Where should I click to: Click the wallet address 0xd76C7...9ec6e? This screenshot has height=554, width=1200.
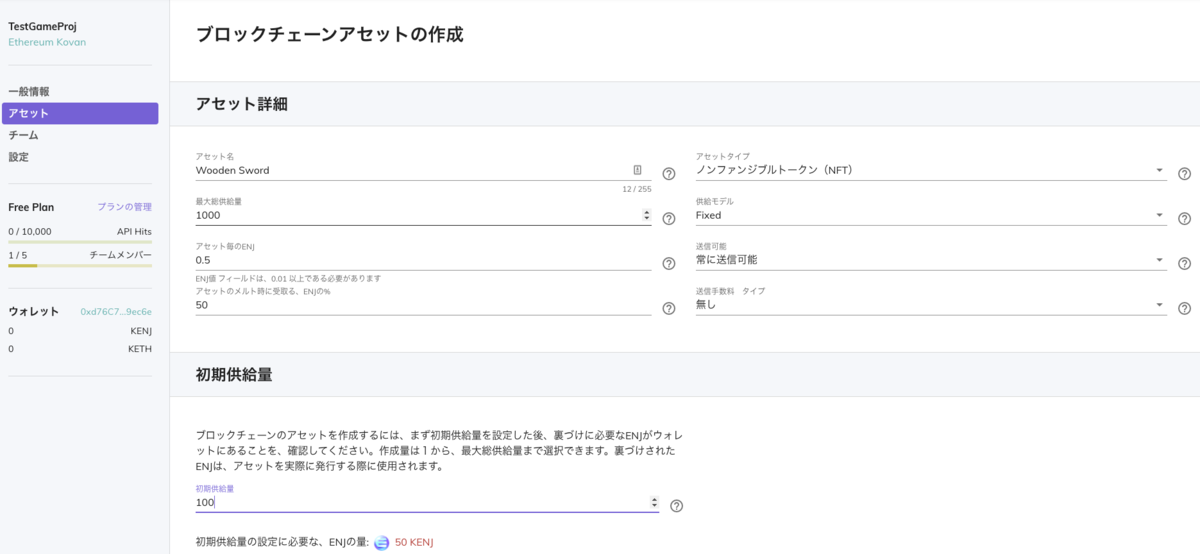click(x=116, y=311)
